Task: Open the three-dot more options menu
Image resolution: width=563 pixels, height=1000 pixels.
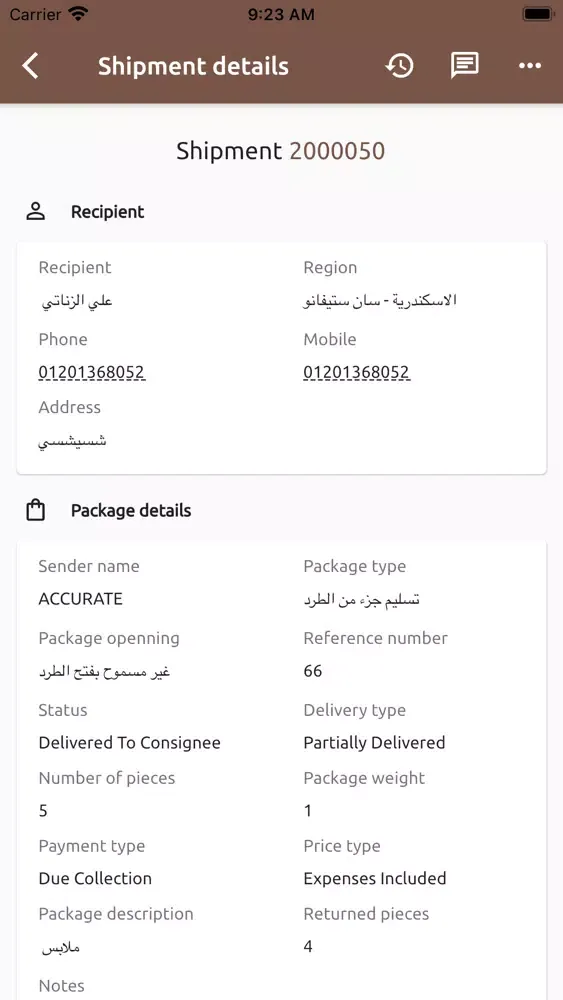Action: click(x=530, y=66)
